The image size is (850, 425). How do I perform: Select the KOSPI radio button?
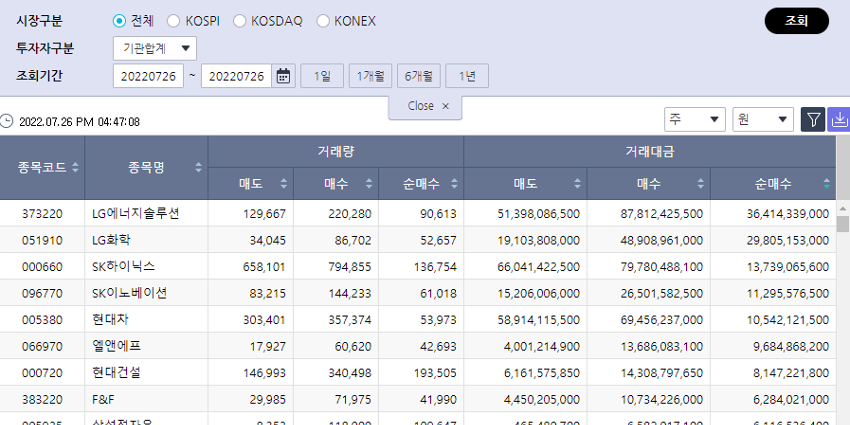coord(174,21)
